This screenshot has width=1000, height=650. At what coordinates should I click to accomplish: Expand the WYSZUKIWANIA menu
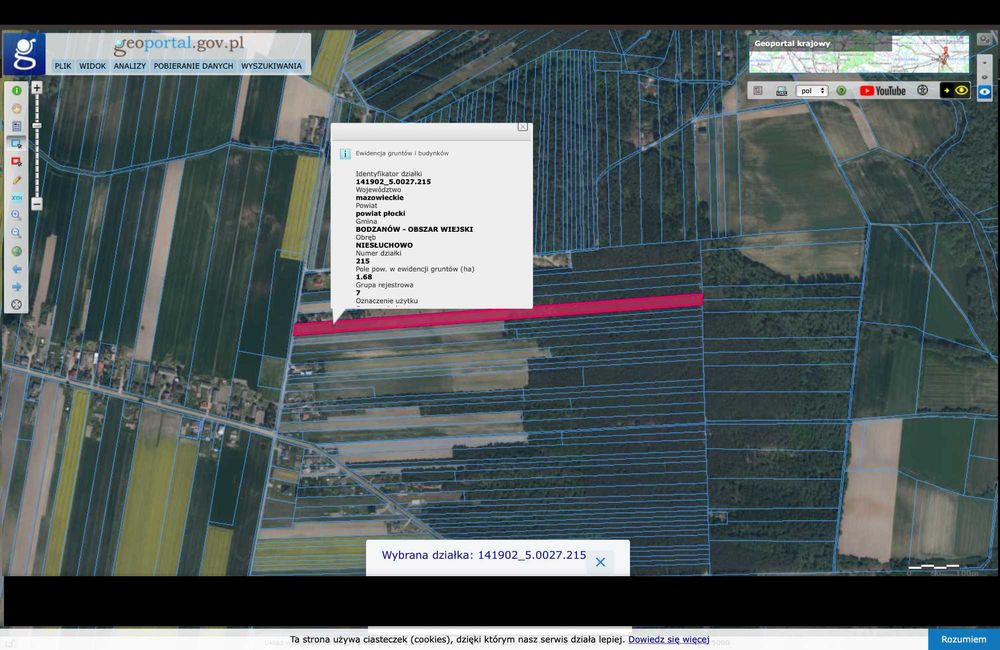point(271,66)
